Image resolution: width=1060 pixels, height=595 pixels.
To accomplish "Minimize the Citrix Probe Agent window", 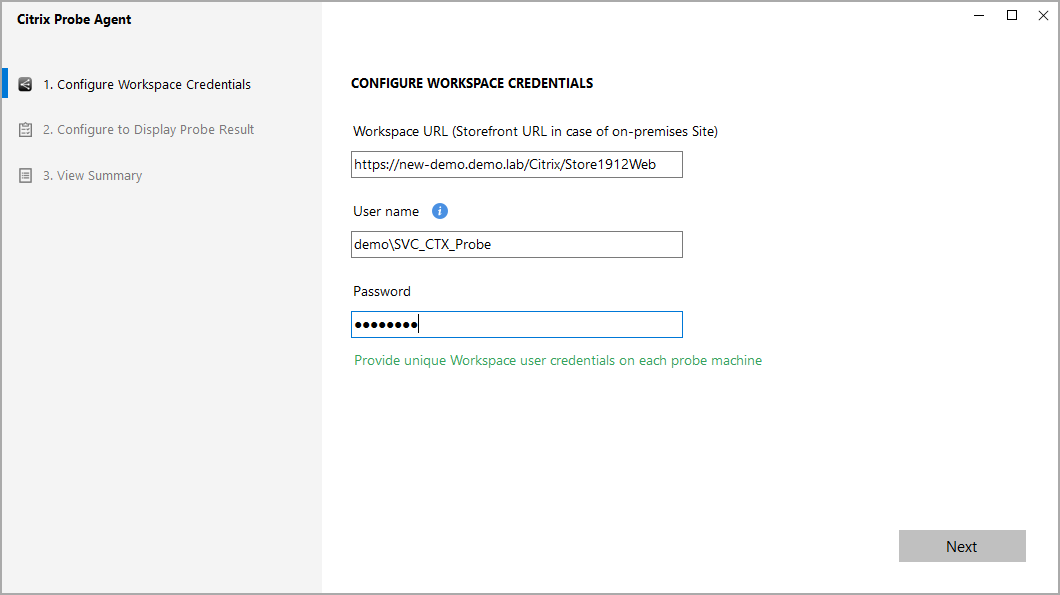I will tap(979, 15).
